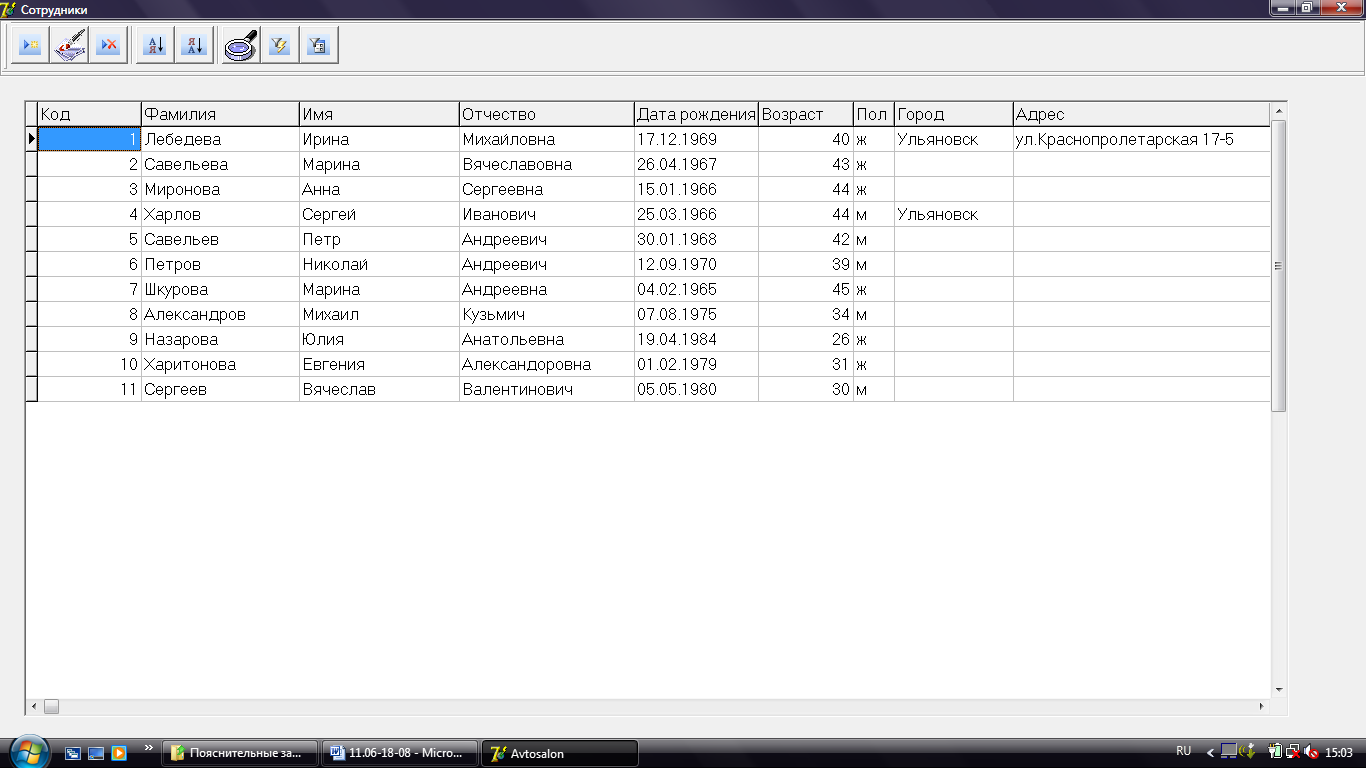1366x768 pixels.
Task: Select the Лебедева surname cell
Action: (x=220, y=139)
